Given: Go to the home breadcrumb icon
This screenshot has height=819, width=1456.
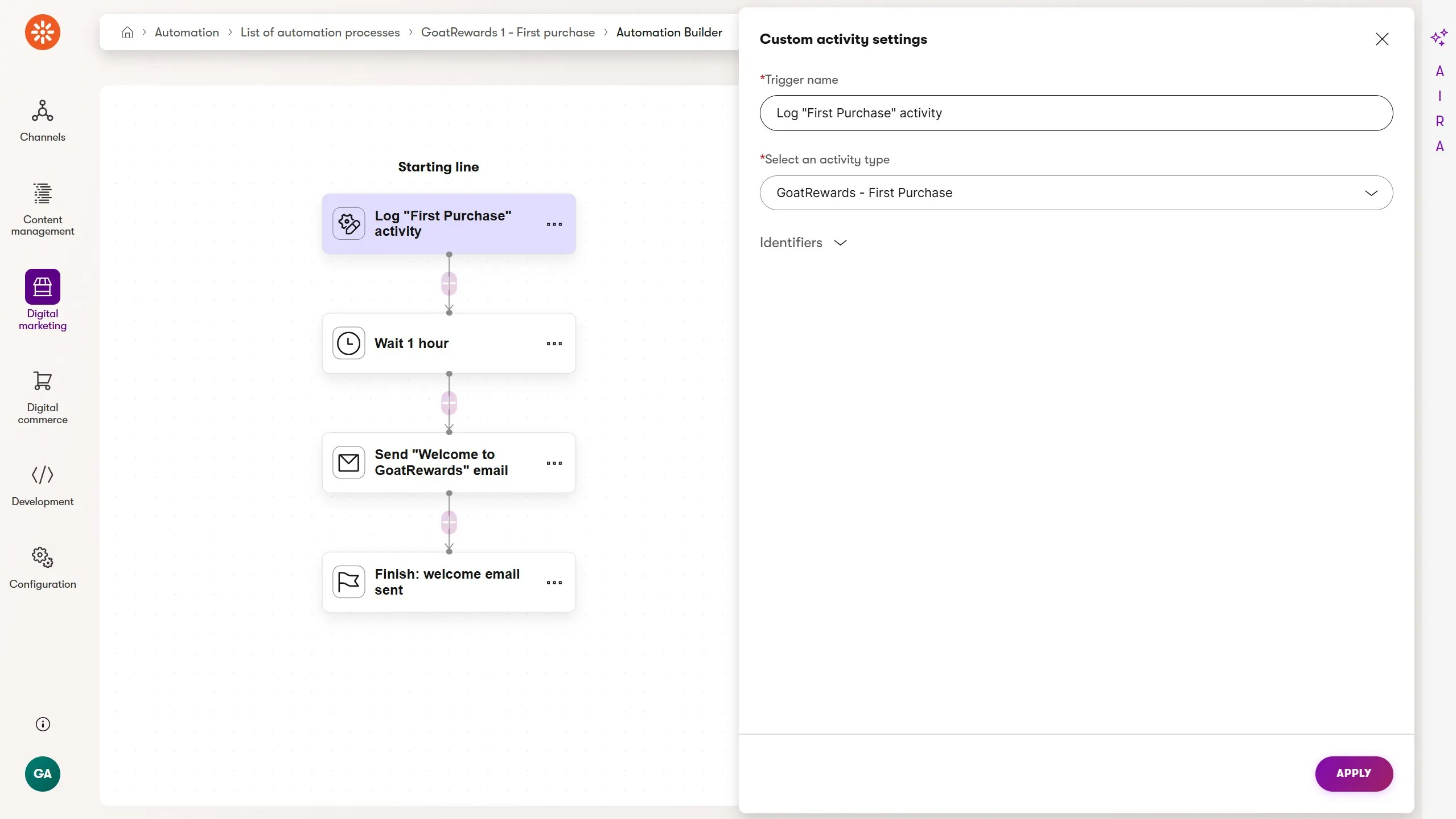Looking at the screenshot, I should click(x=127, y=32).
